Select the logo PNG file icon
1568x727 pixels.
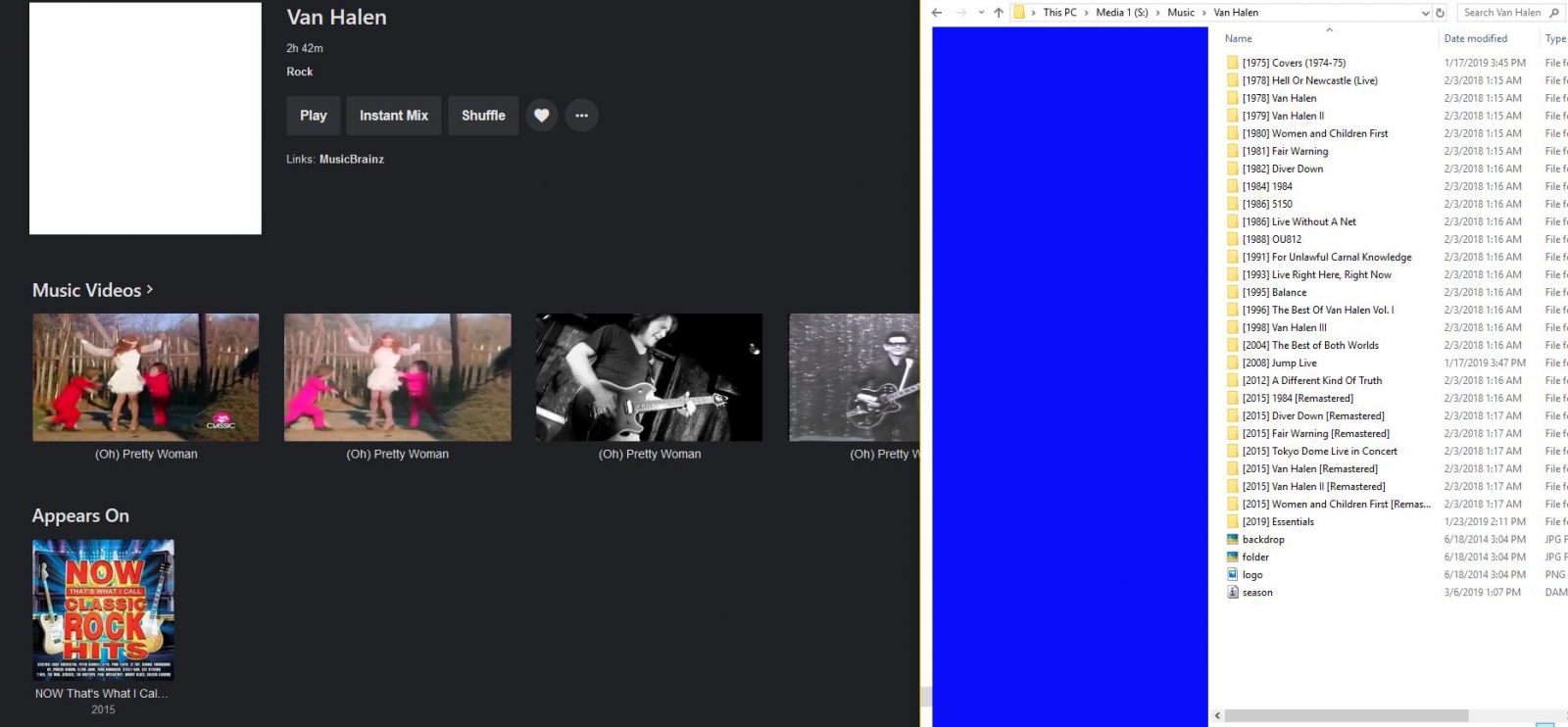(x=1233, y=574)
